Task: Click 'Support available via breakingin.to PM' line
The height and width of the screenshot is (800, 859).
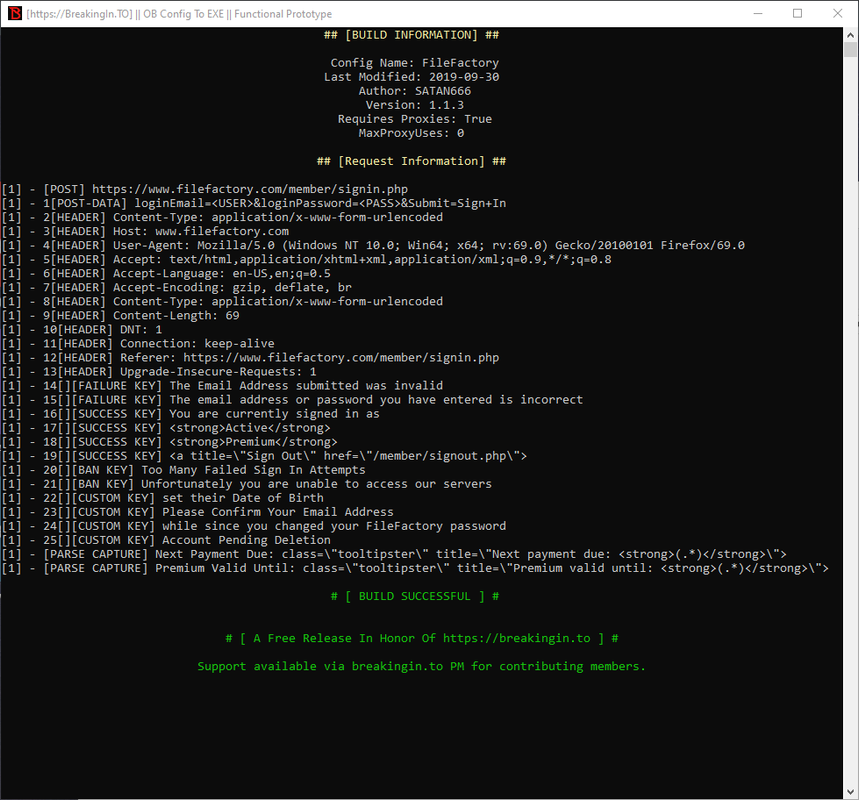Action: tap(422, 666)
